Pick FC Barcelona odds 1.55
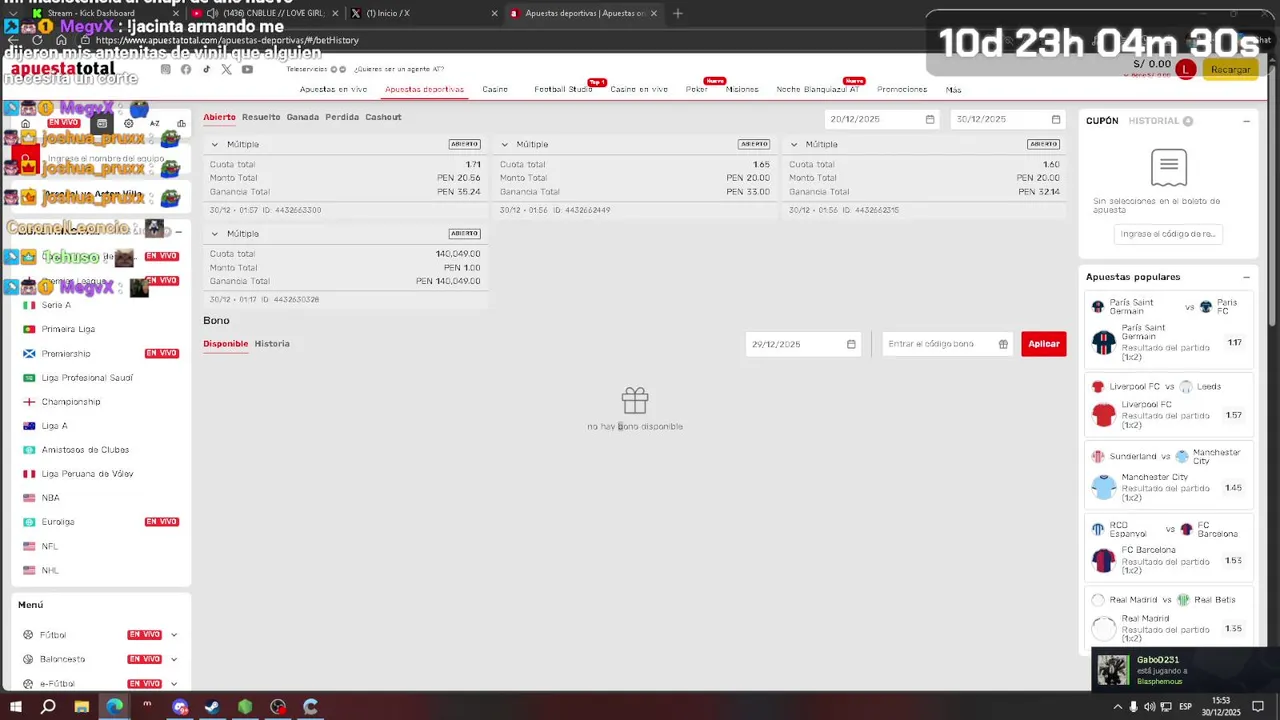Viewport: 1280px width, 720px height. coord(1234,561)
